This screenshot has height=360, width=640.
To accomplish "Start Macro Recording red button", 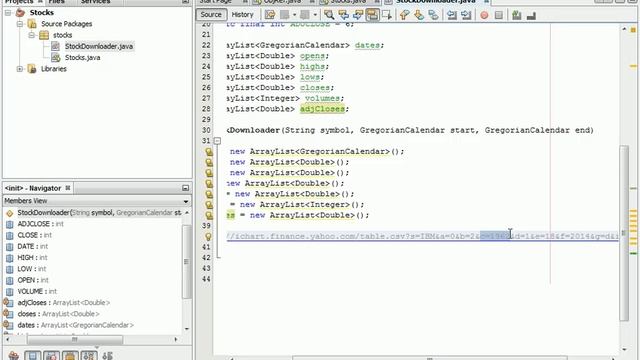I will 484,16.
